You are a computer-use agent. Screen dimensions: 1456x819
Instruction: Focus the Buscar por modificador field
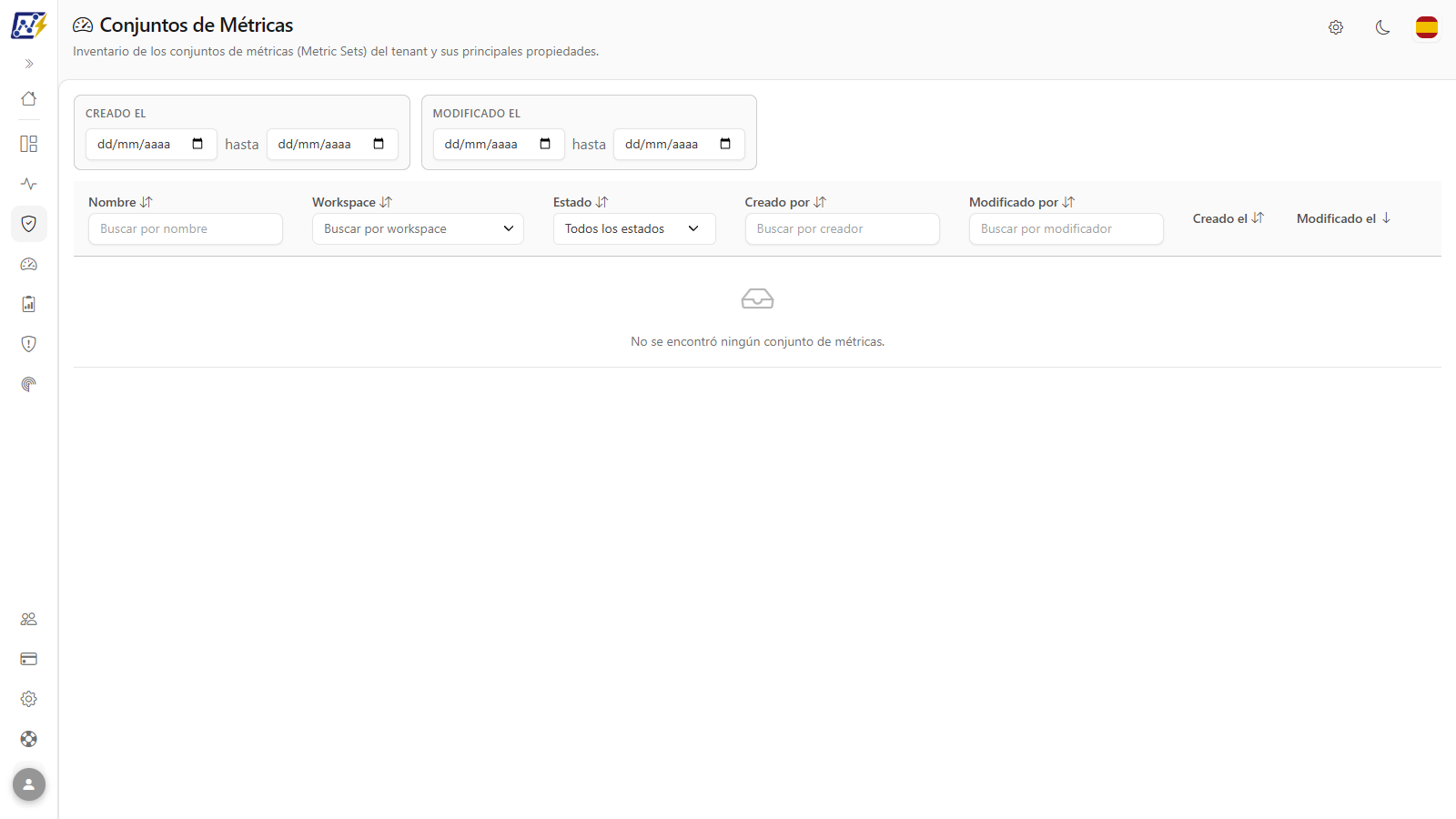coord(1067,228)
